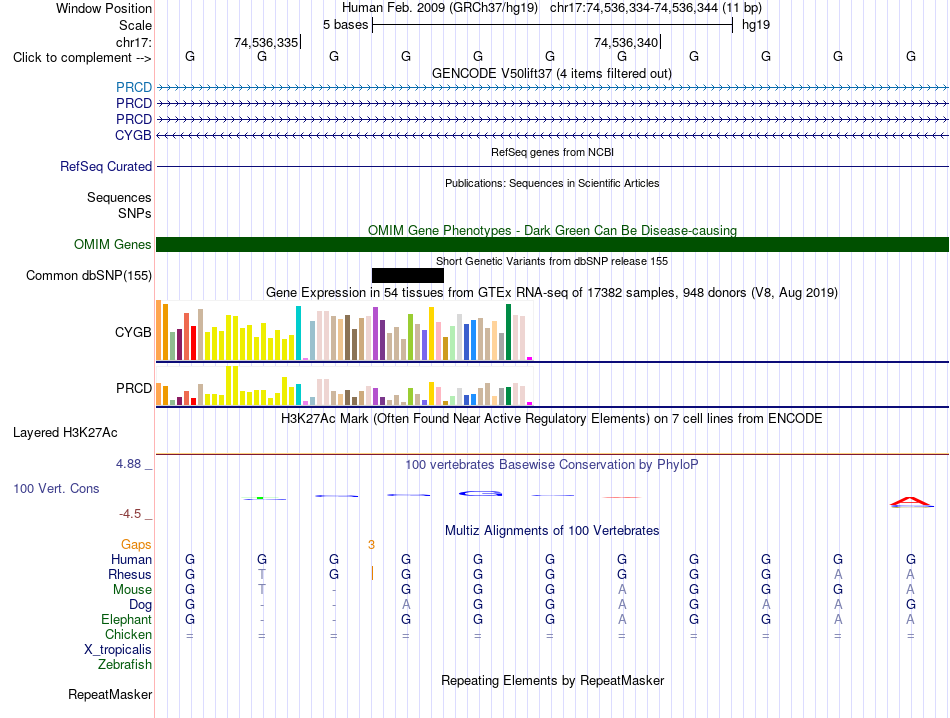
Task: Click the Layered H3K27Ac track label
Action: (x=65, y=433)
